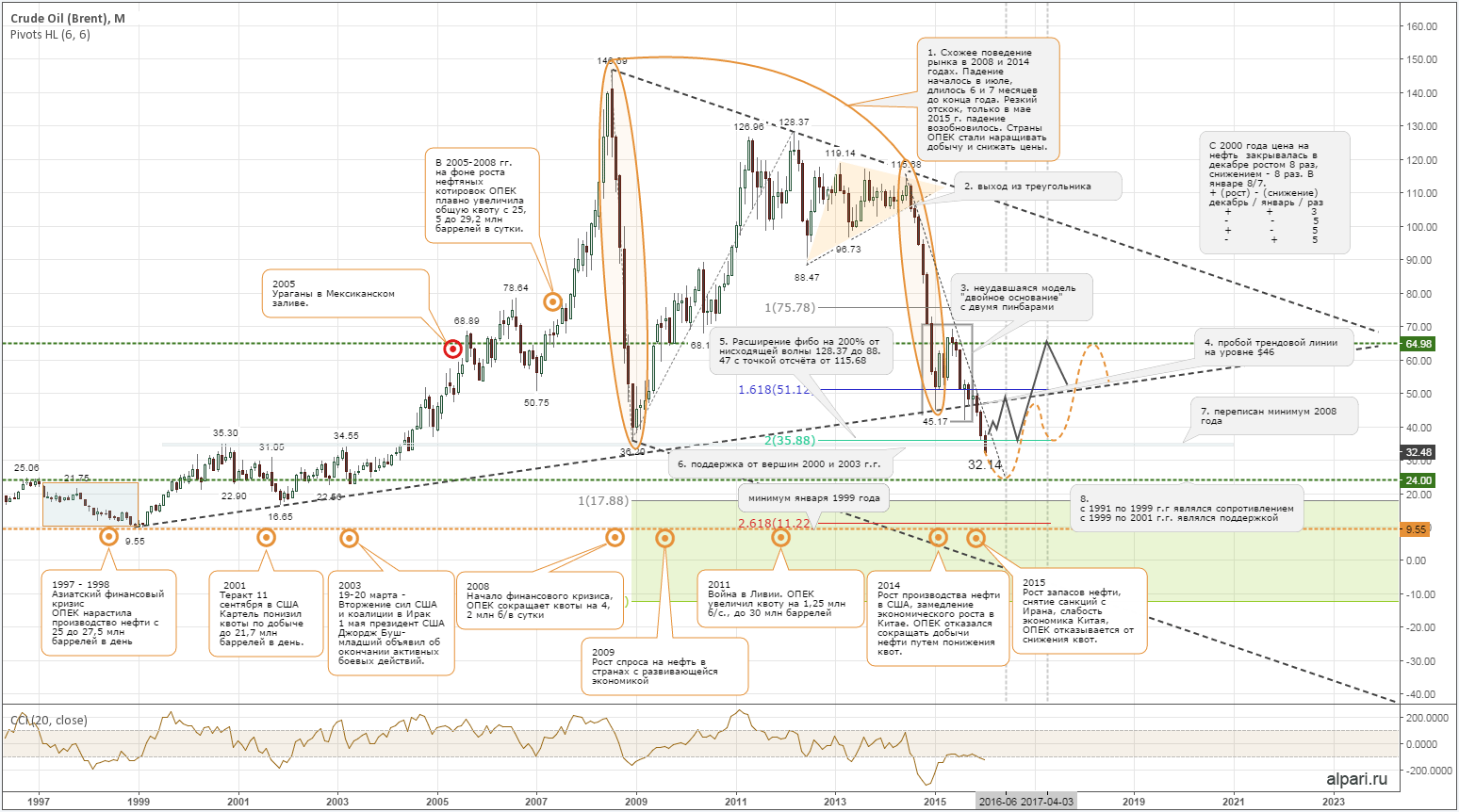Viewport: 1459px width, 812px height.
Task: Click the '2011 Война в Ливии' callout
Action: pyautogui.click(x=780, y=598)
